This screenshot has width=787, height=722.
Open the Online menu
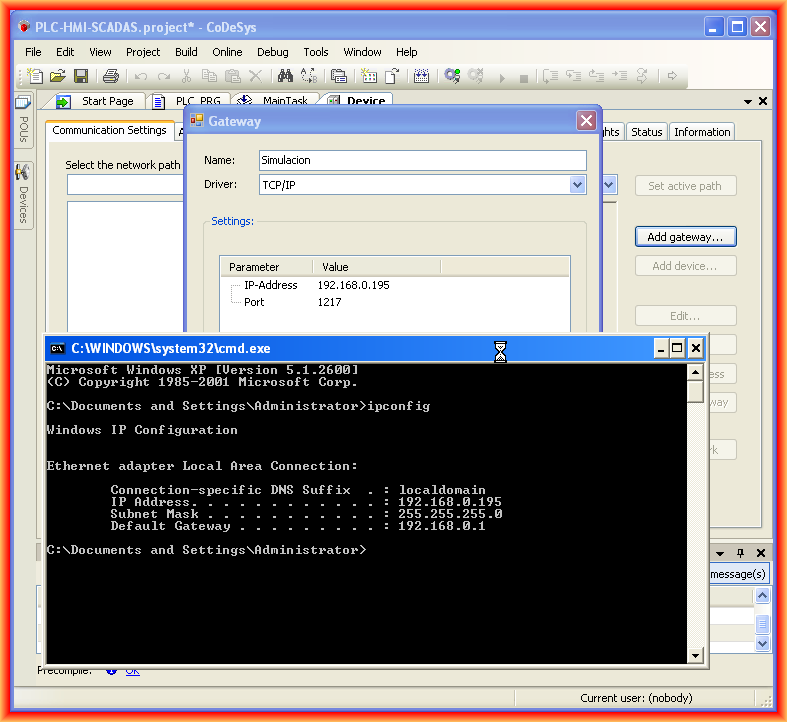[227, 52]
